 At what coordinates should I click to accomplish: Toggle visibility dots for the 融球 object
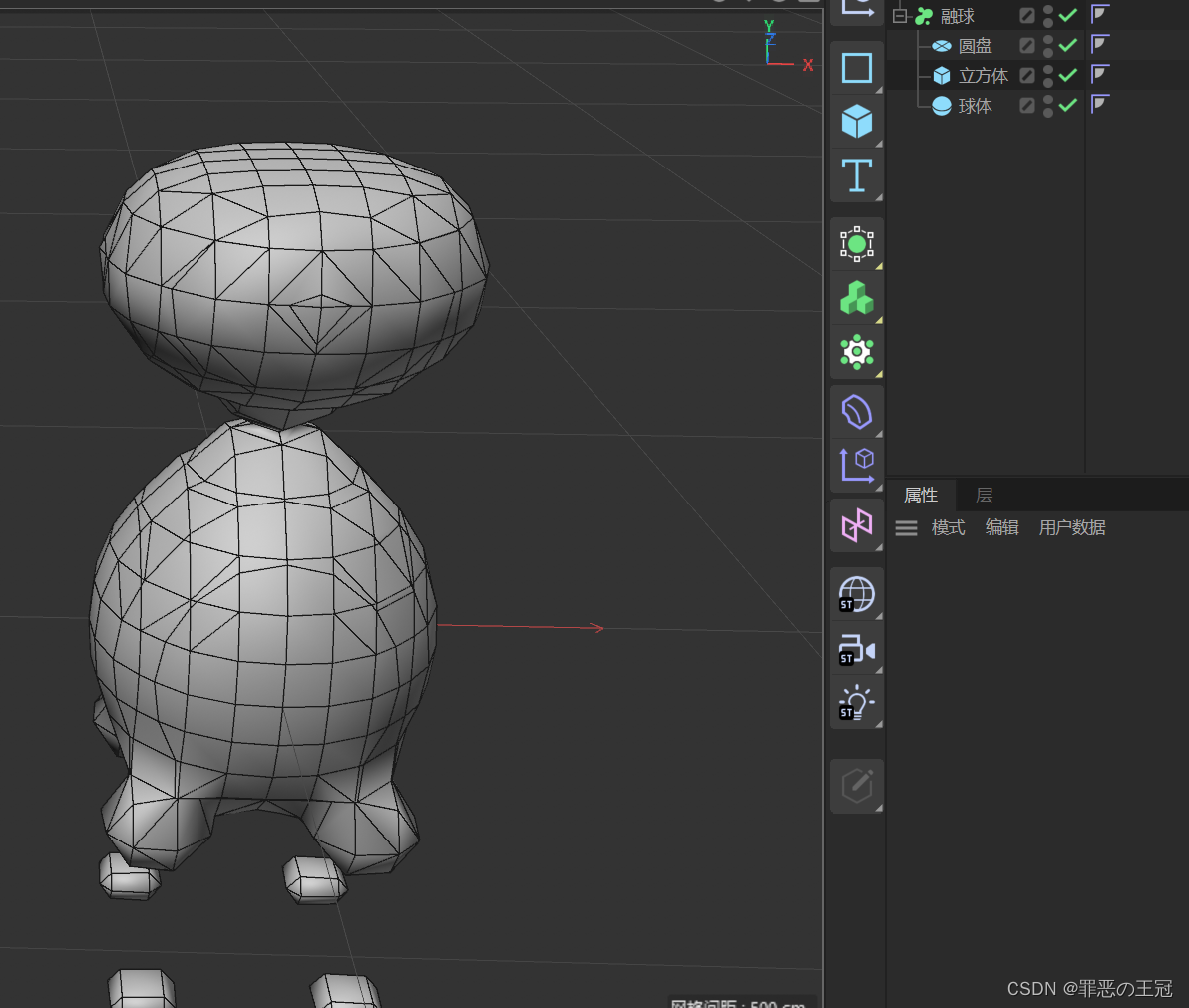point(1048,16)
